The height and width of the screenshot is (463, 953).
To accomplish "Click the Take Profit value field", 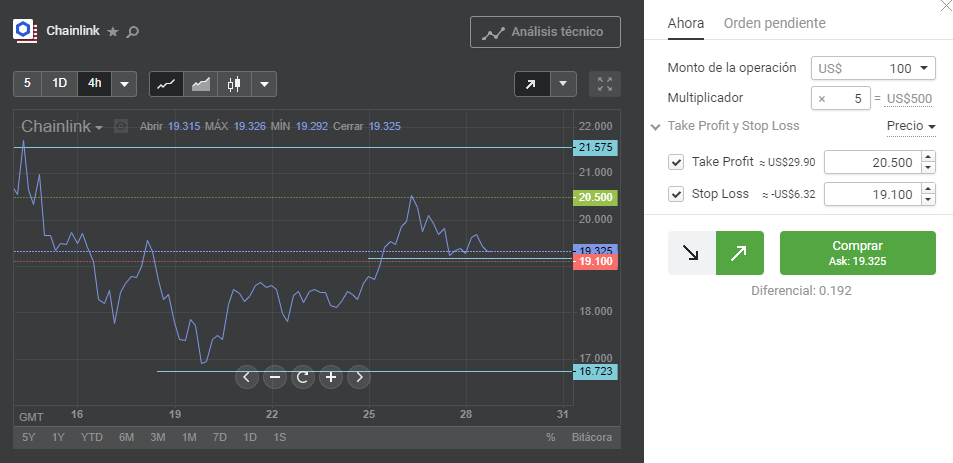I will [x=873, y=162].
